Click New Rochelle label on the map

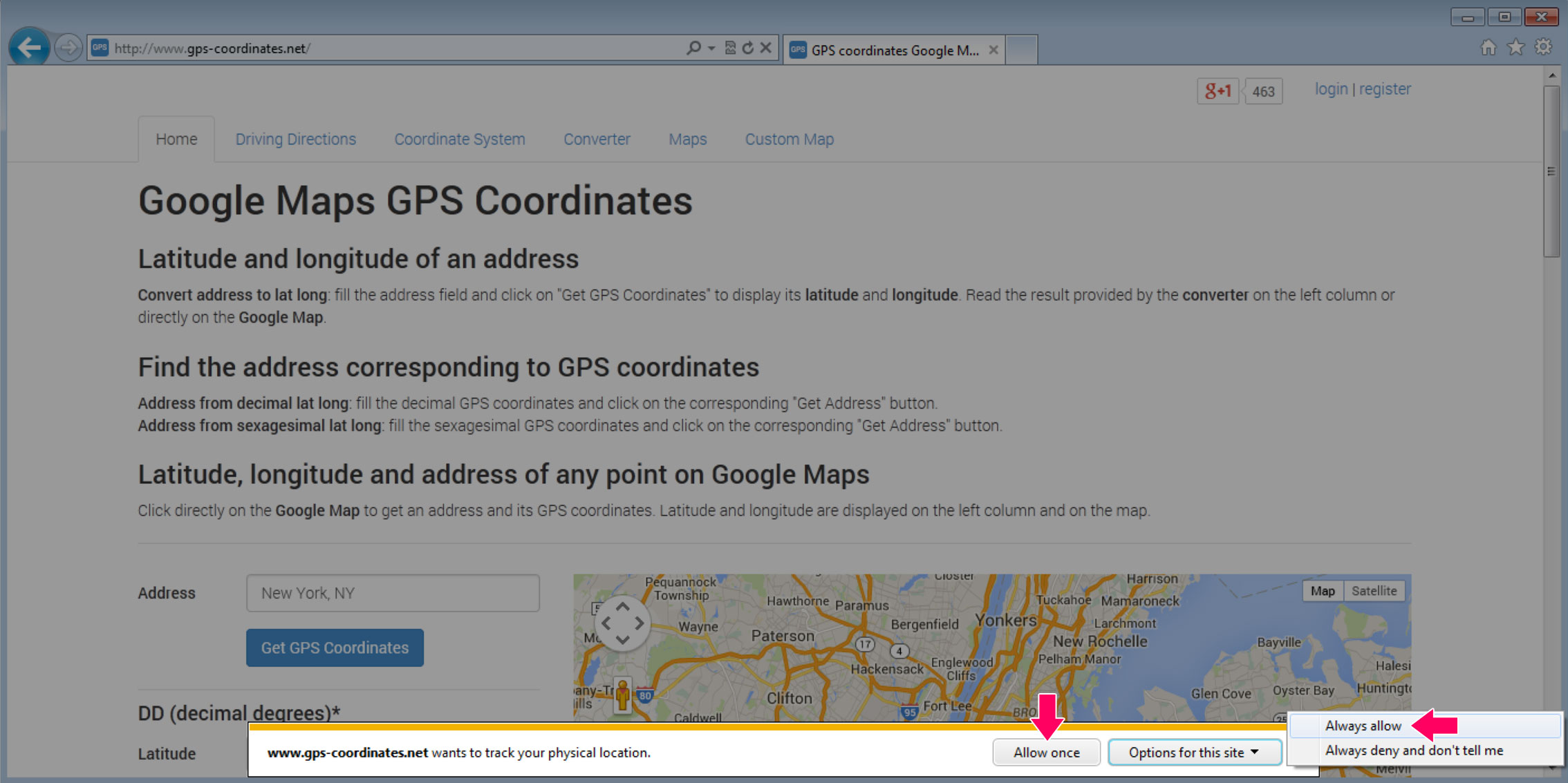pyautogui.click(x=1100, y=641)
